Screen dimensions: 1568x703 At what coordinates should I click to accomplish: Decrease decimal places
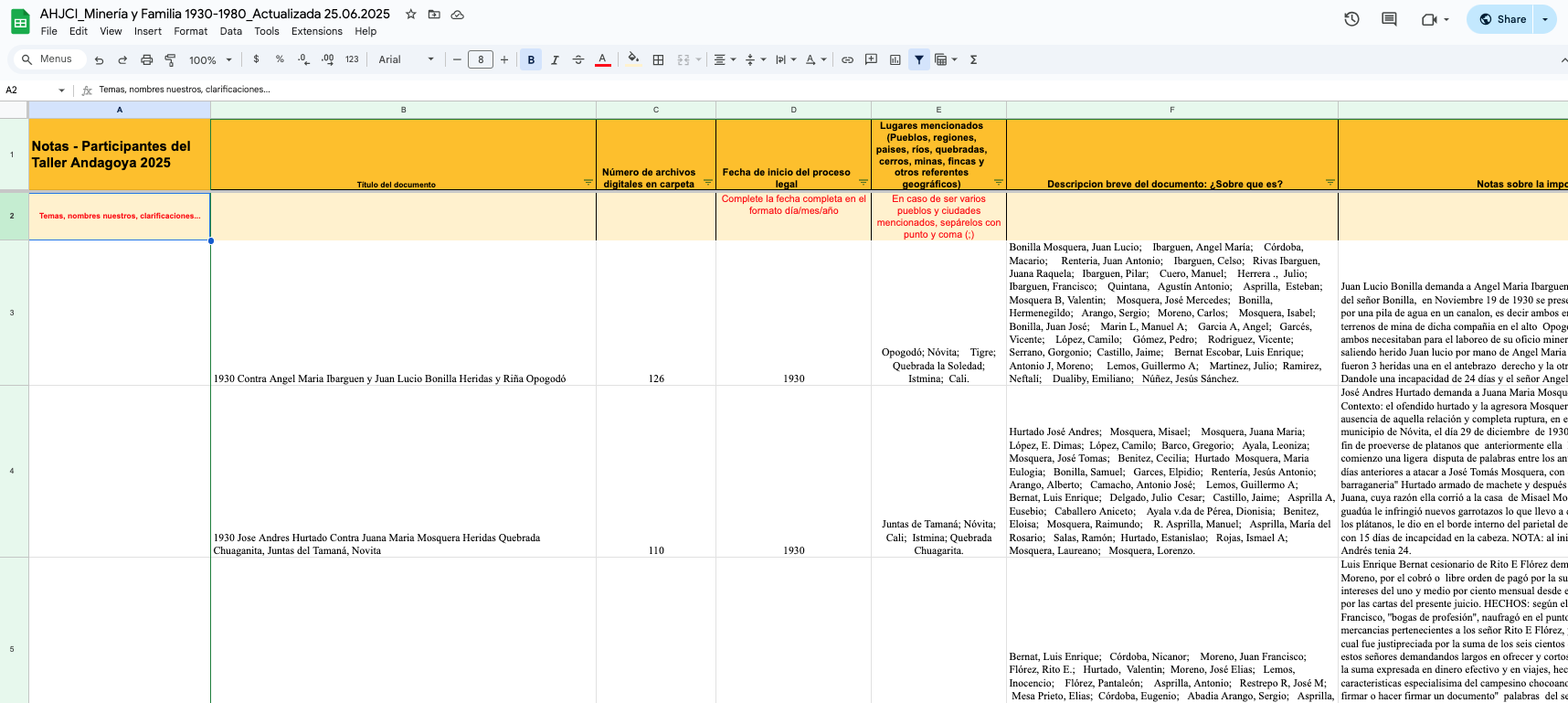pyautogui.click(x=303, y=59)
